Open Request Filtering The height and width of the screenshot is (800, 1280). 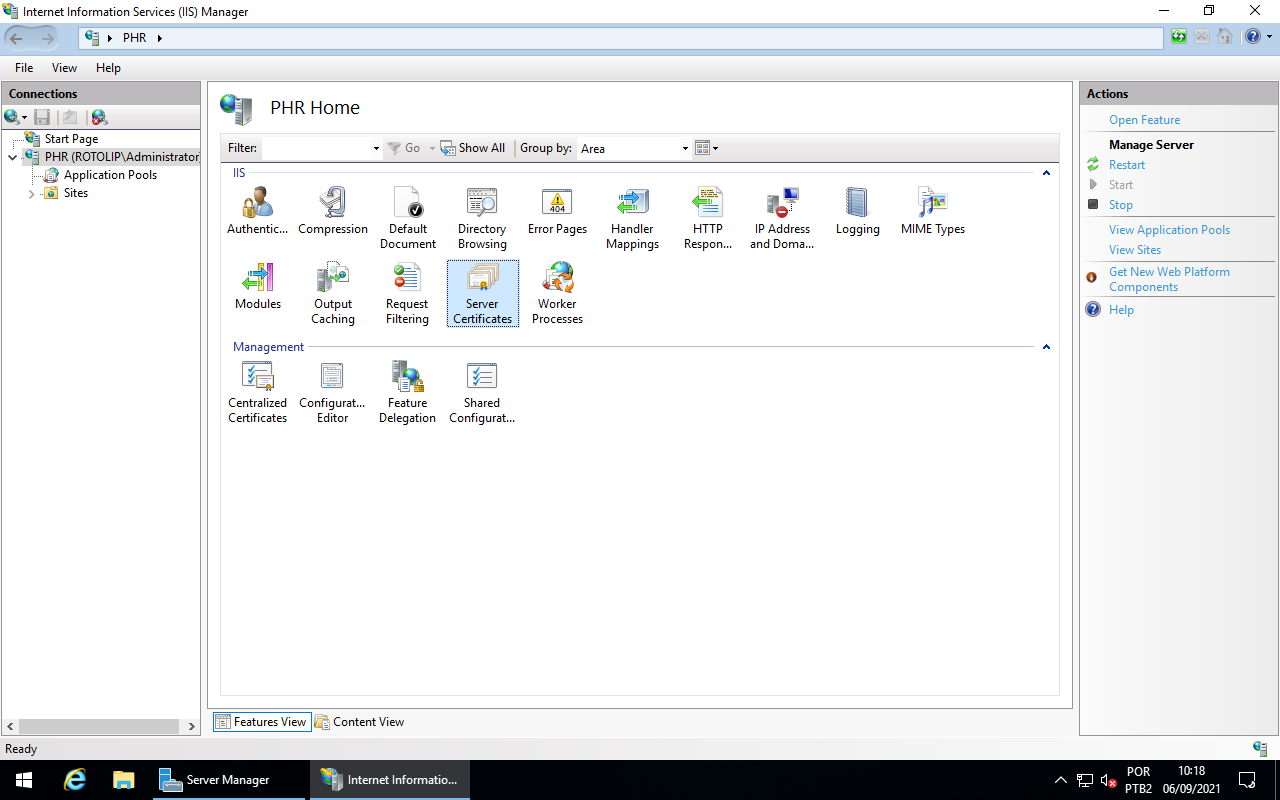(407, 292)
